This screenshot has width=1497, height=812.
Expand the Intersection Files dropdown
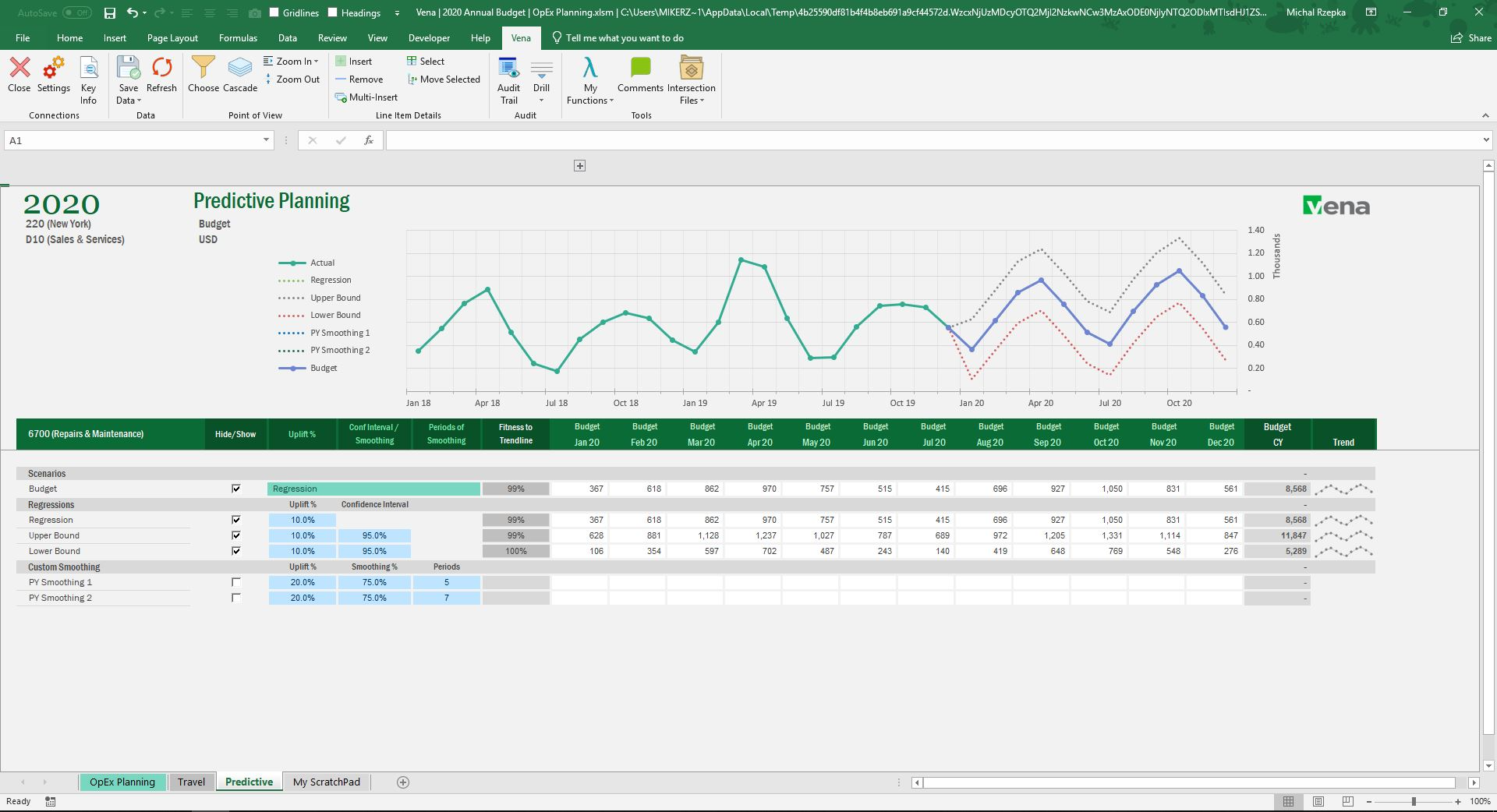click(x=691, y=80)
